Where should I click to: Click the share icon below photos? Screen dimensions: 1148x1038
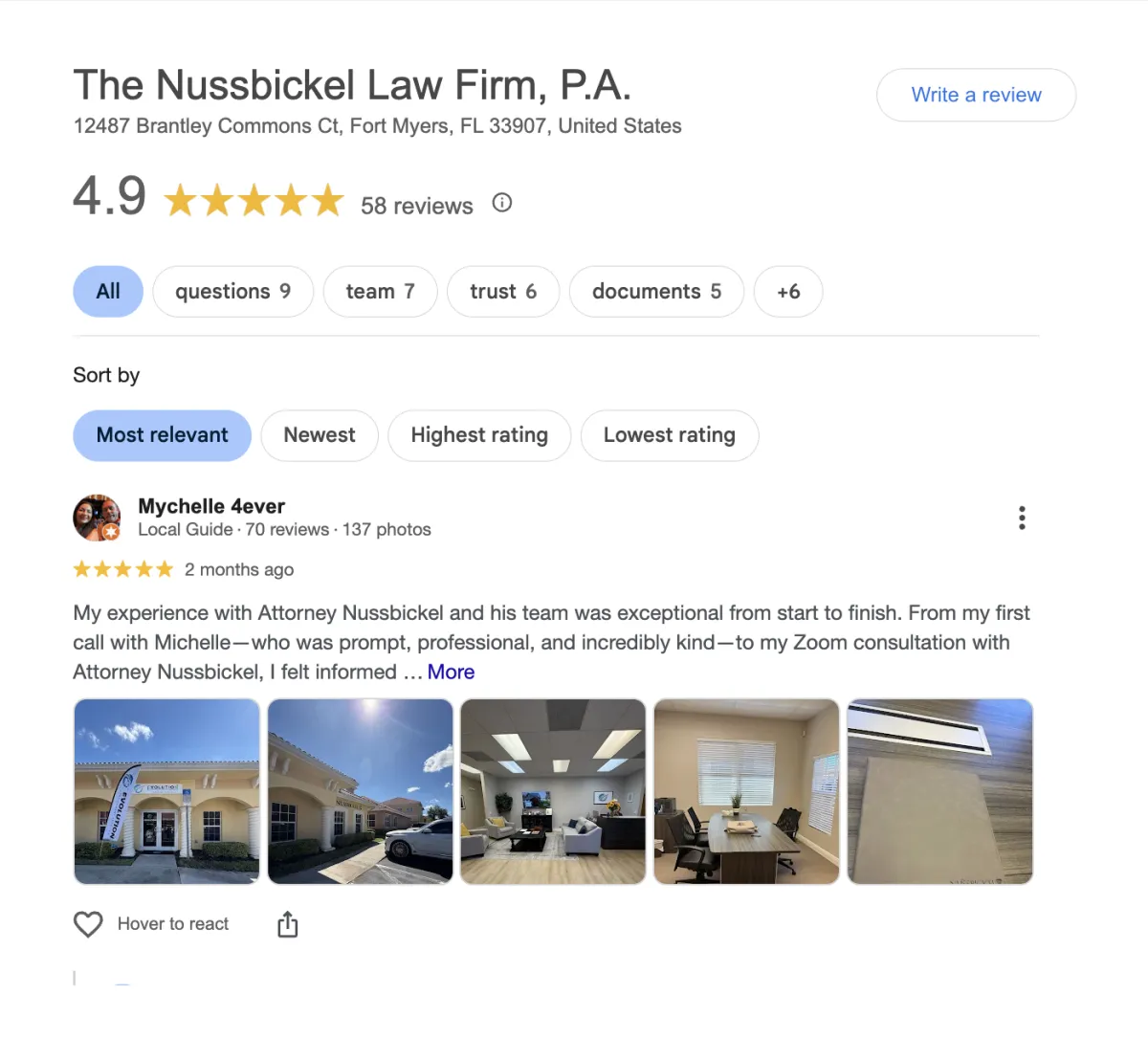(x=287, y=924)
